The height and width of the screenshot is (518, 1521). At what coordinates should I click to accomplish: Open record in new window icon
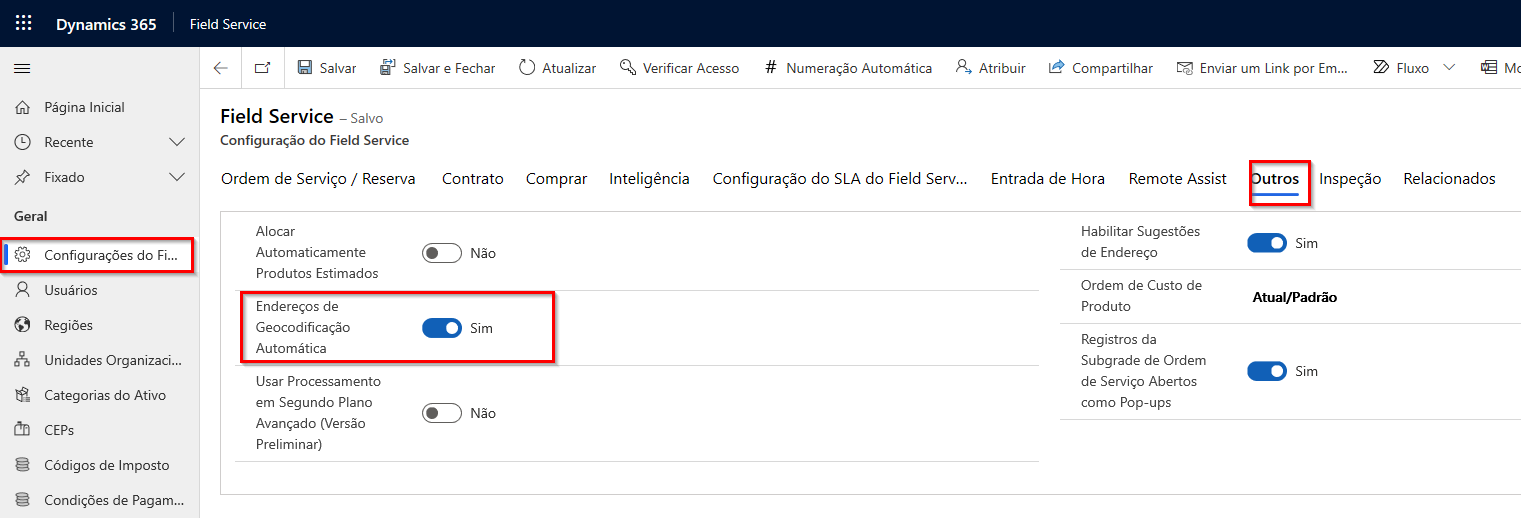coord(262,68)
